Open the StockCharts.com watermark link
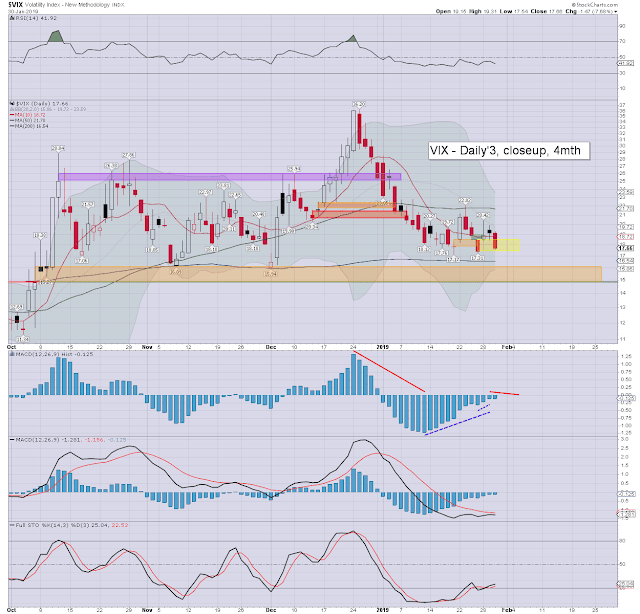This screenshot has width=640, height=614. (x=595, y=4)
